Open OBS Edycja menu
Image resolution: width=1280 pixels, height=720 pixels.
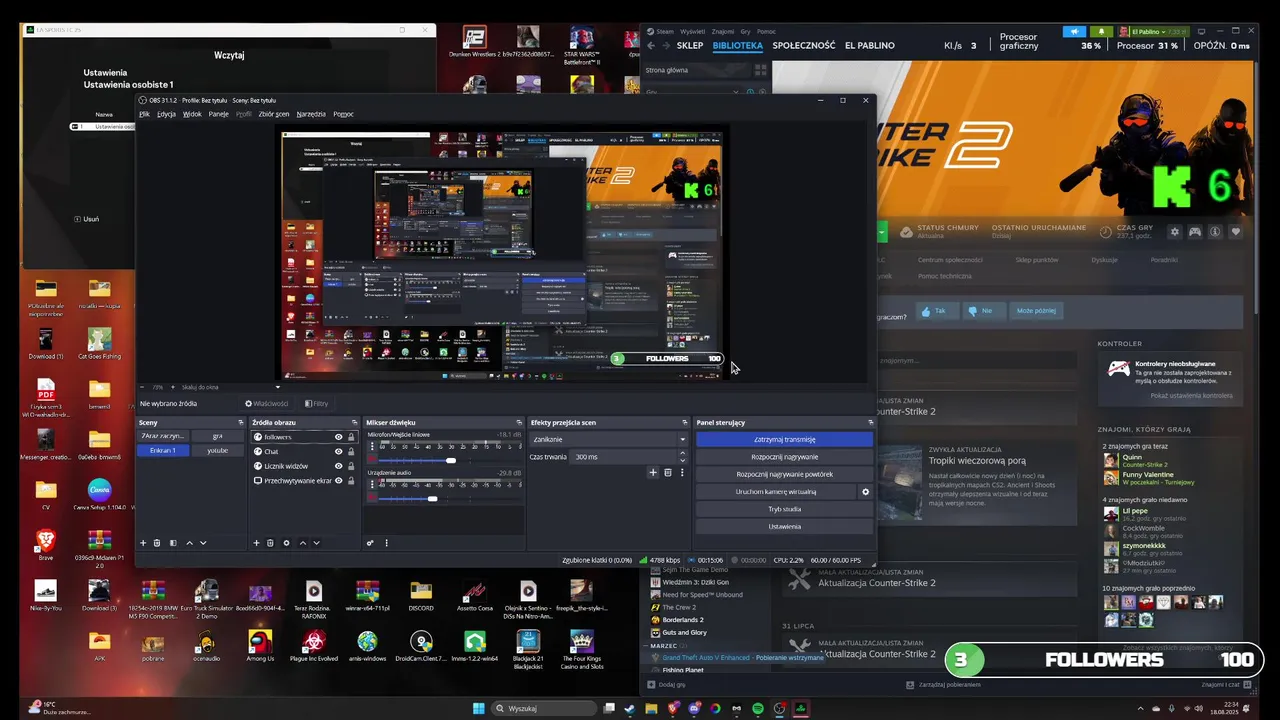166,114
